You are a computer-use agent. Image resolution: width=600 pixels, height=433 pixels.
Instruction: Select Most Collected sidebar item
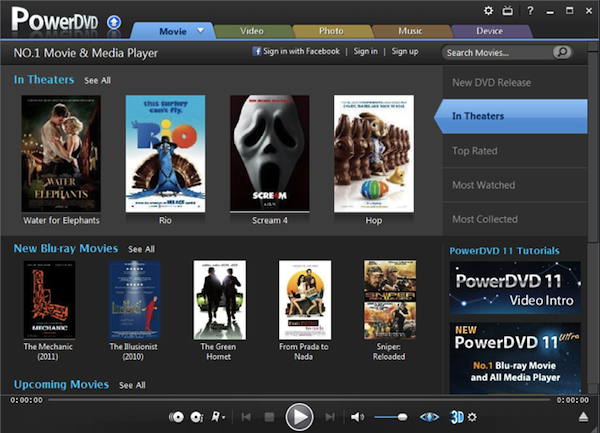[x=515, y=219]
